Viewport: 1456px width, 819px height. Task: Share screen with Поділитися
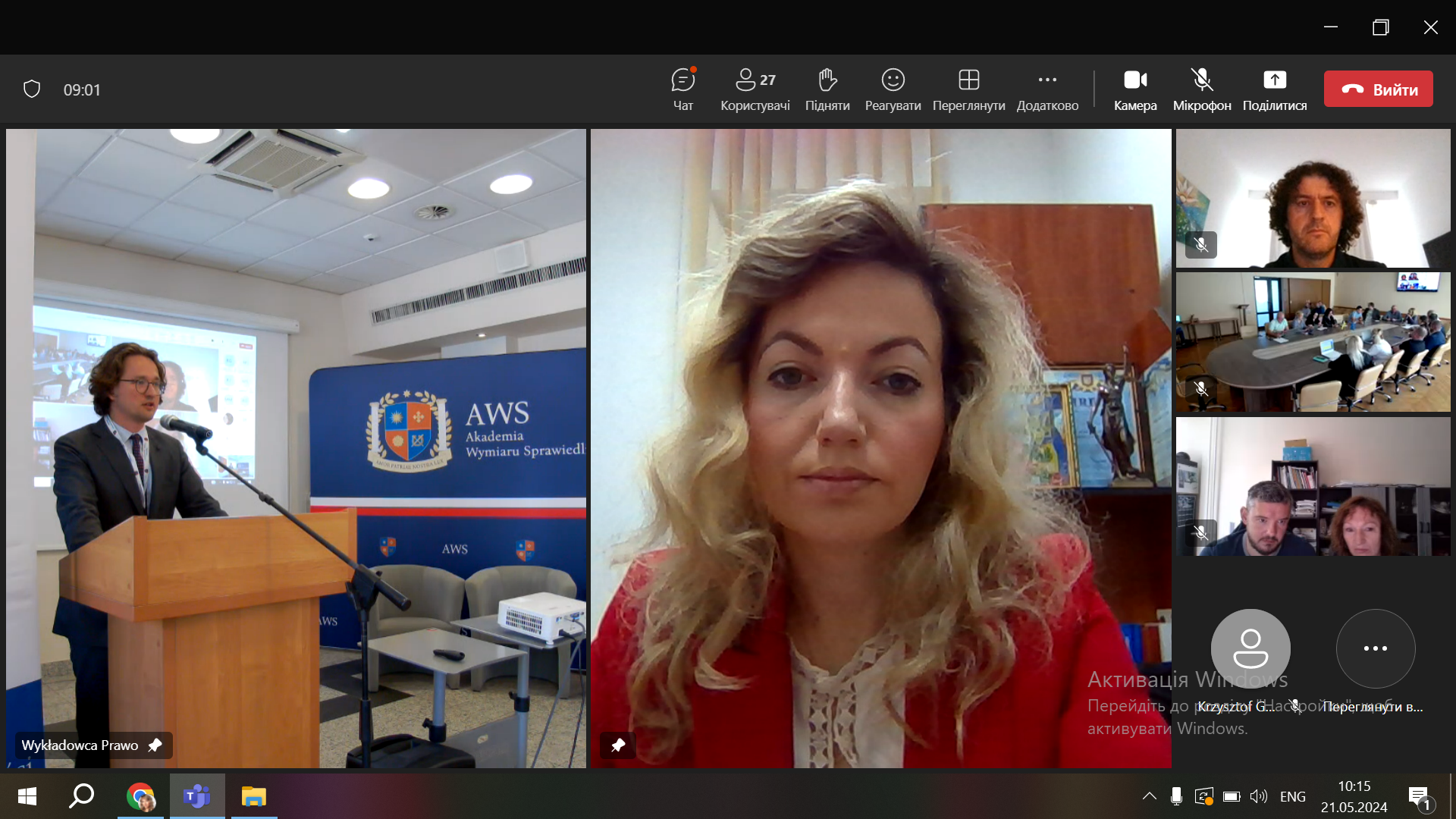coord(1275,89)
